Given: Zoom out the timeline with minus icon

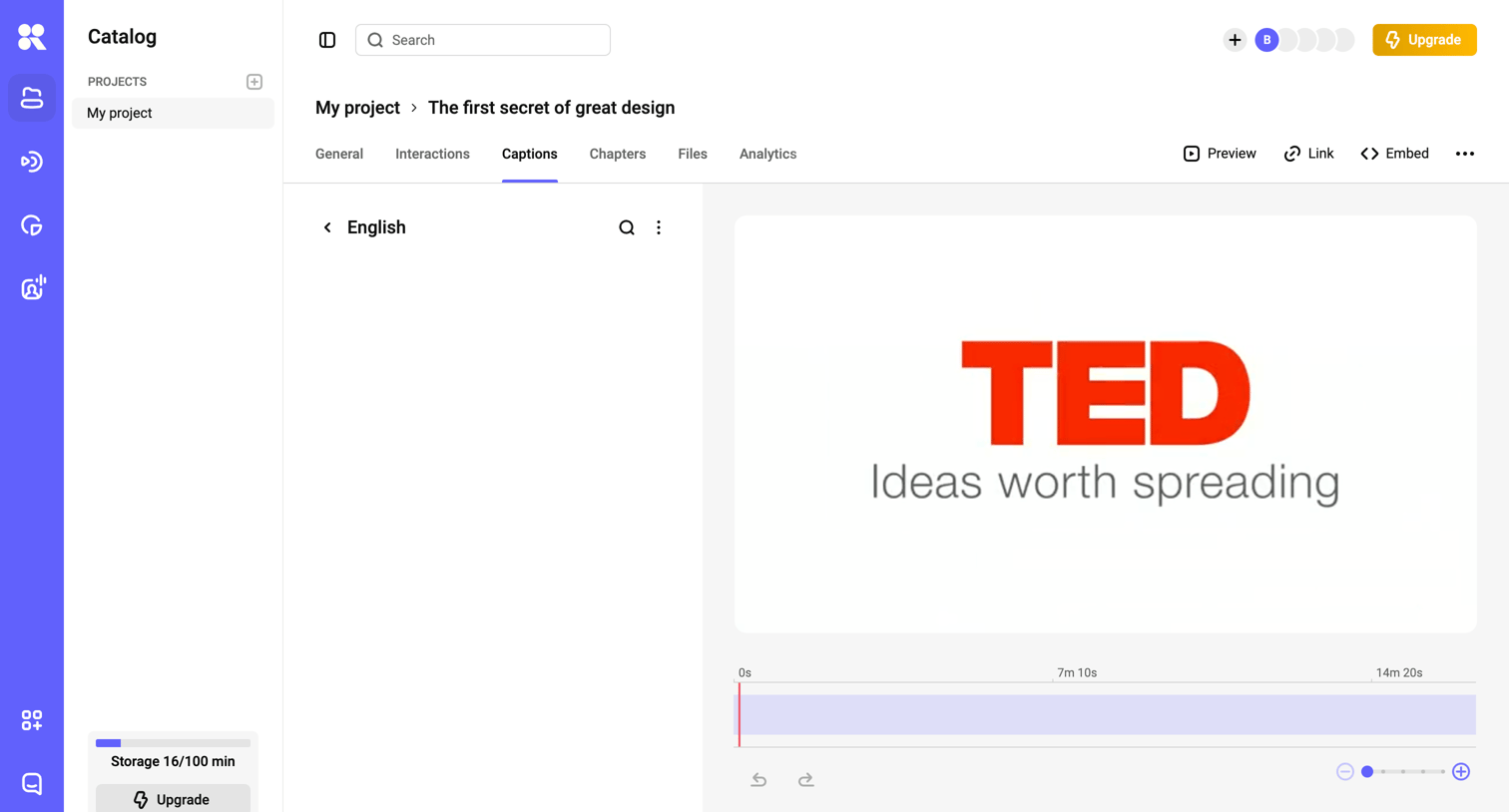Looking at the screenshot, I should (x=1345, y=771).
